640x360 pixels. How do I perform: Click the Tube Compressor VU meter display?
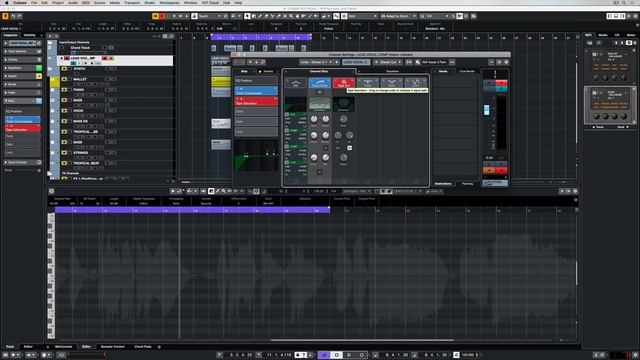(x=320, y=104)
